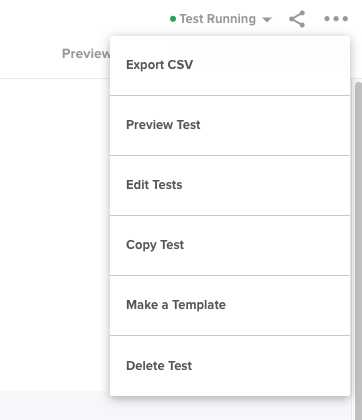The height and width of the screenshot is (420, 362).
Task: Choose Copy Test option
Action: tap(230, 245)
